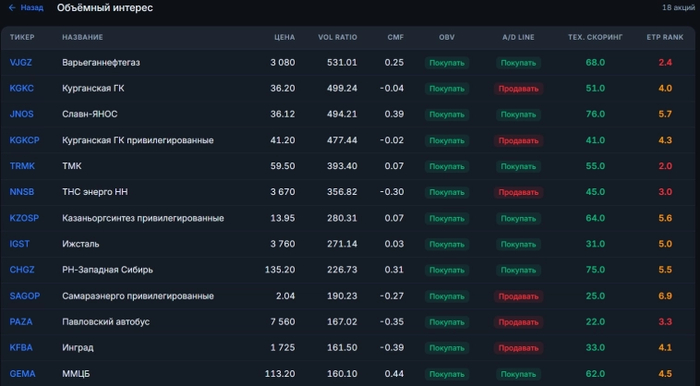Sort by the ЦЕНА column header
Screen dimensions: 700x386
click(284, 37)
